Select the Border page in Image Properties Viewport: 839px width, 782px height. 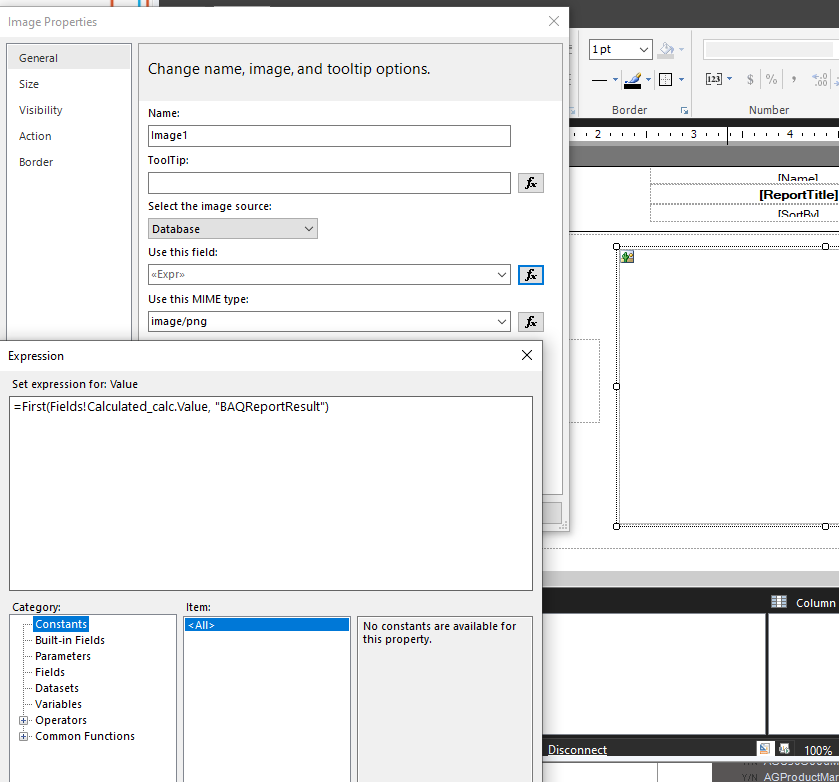36,162
